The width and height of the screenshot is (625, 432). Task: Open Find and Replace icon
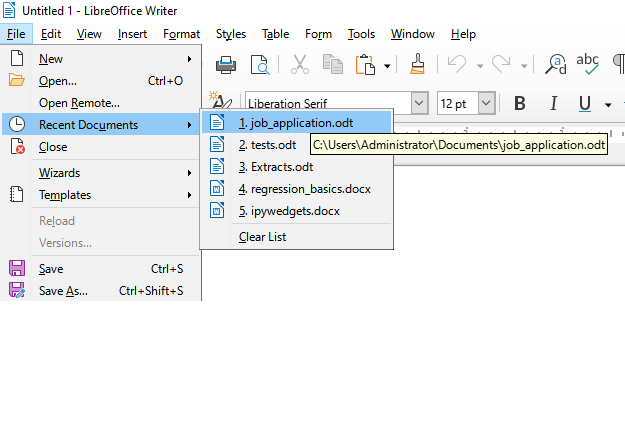556,64
